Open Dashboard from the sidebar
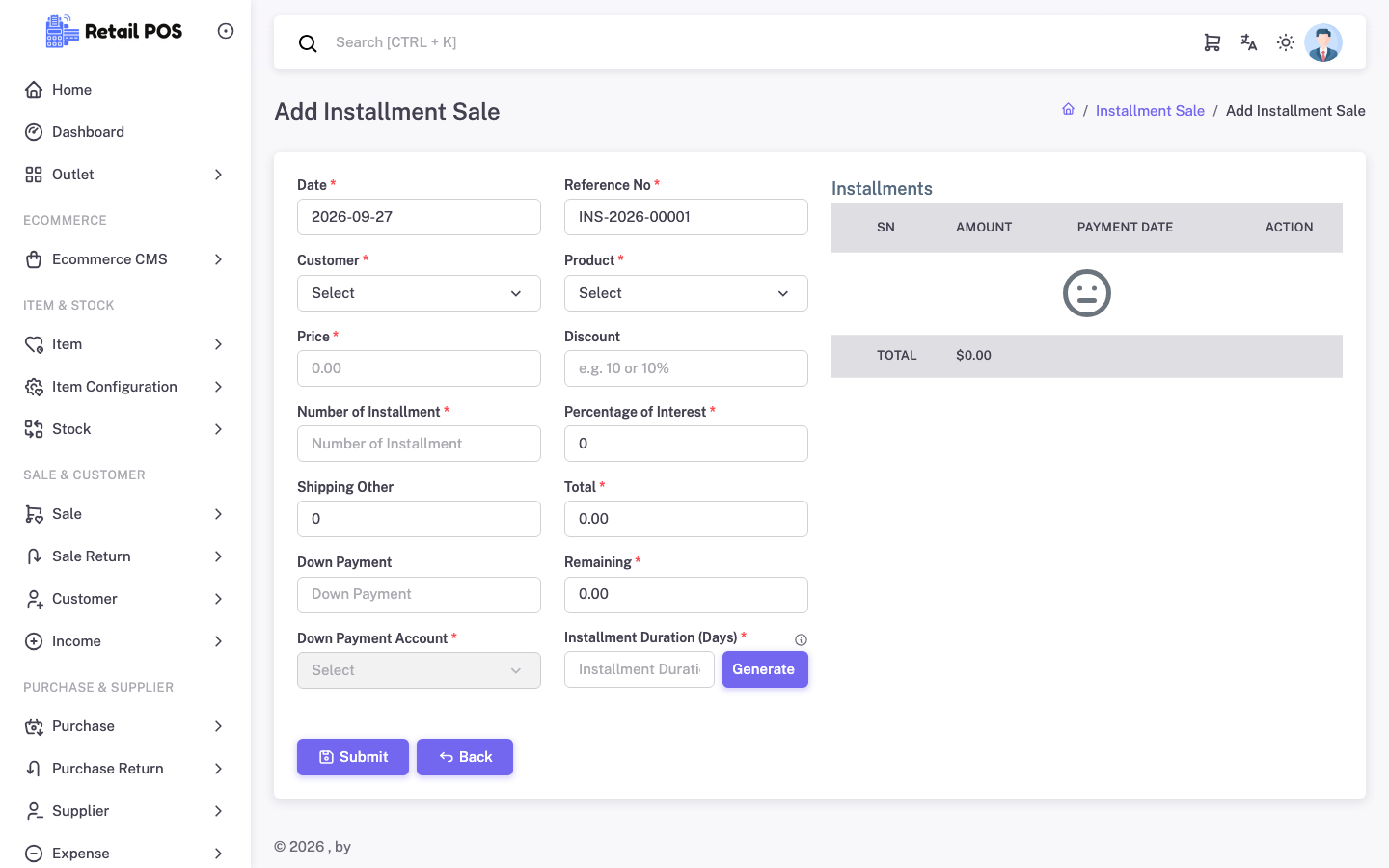Image resolution: width=1389 pixels, height=868 pixels. pyautogui.click(x=125, y=132)
